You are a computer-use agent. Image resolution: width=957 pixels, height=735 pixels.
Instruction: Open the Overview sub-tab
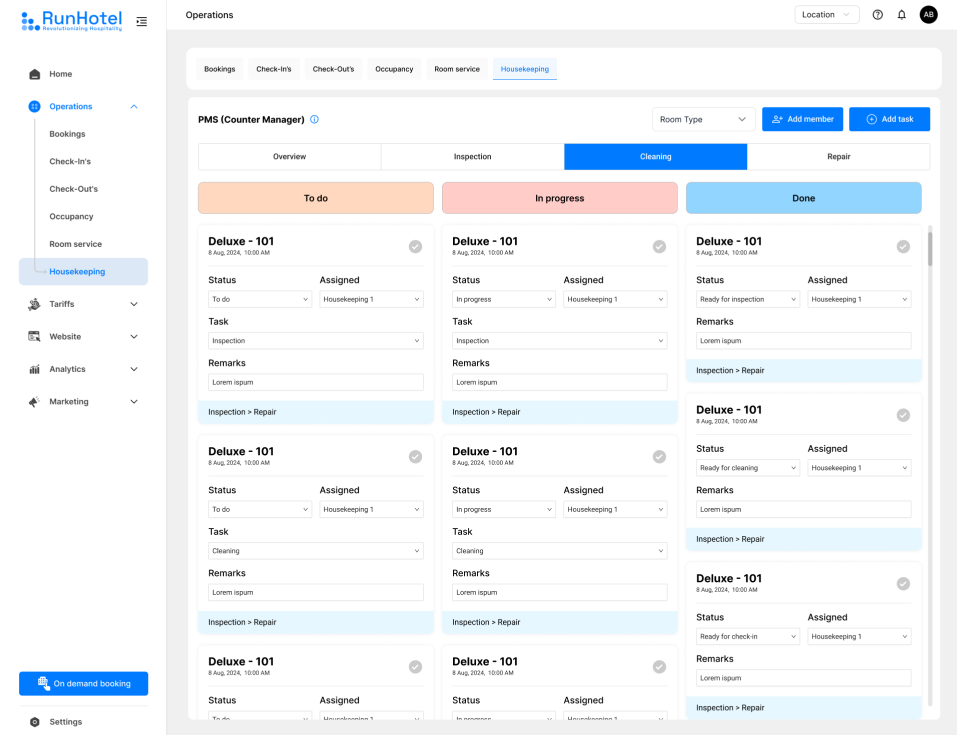289,157
